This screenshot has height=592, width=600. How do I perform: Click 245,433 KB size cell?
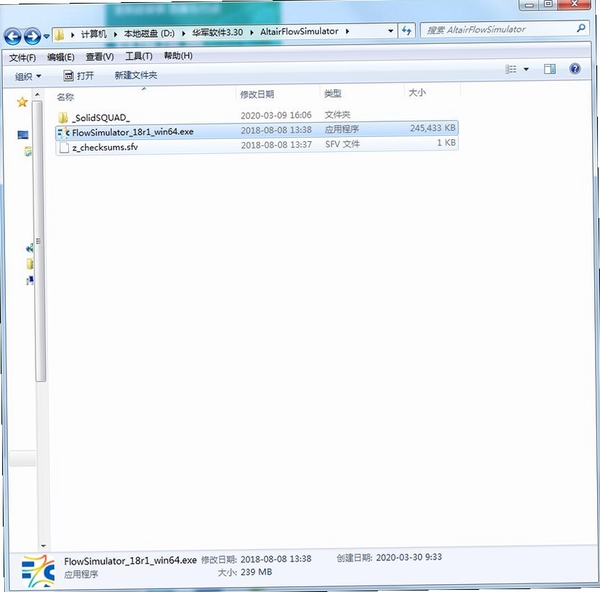point(432,128)
